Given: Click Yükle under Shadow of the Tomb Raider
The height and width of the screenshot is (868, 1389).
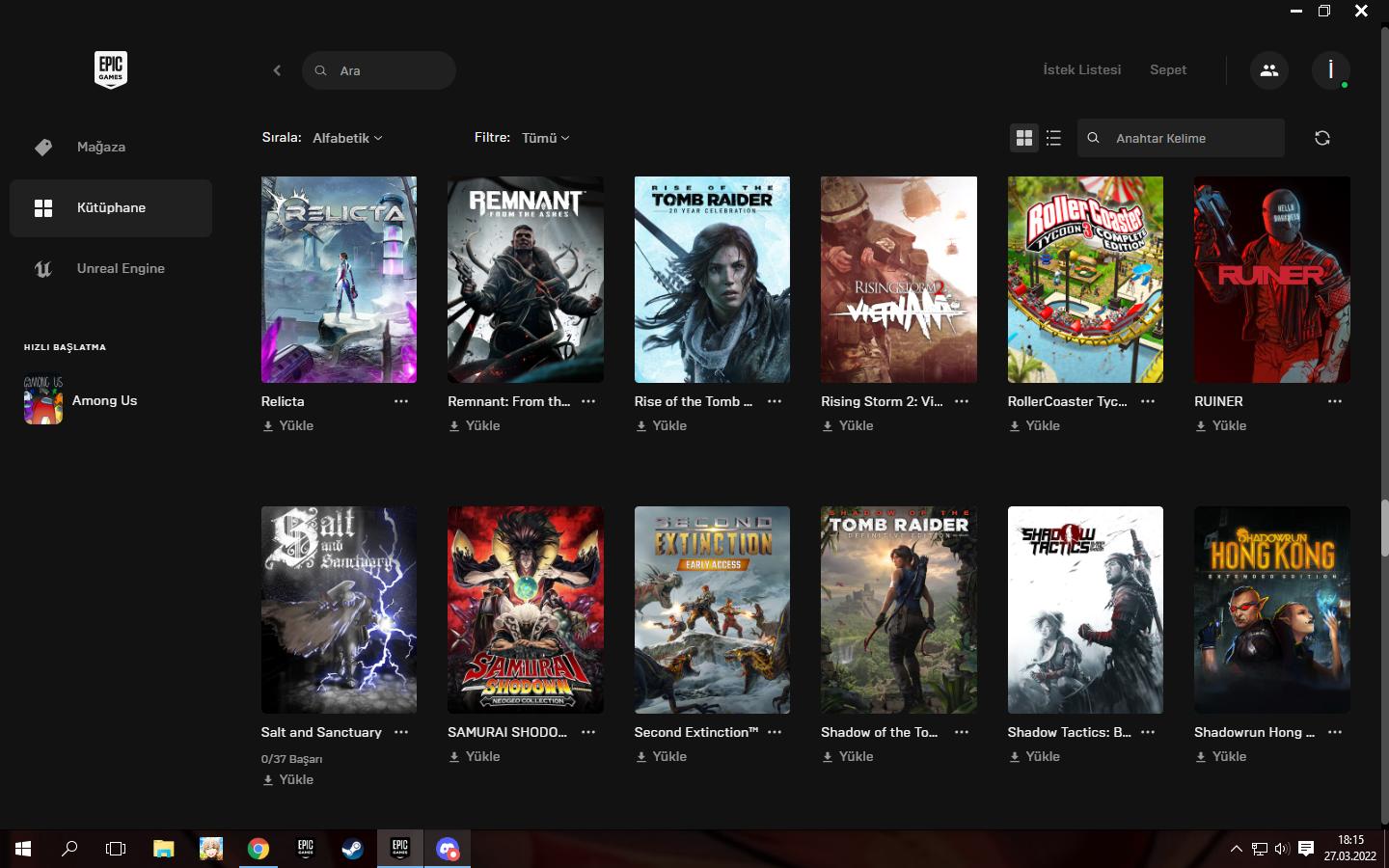Looking at the screenshot, I should 847,756.
